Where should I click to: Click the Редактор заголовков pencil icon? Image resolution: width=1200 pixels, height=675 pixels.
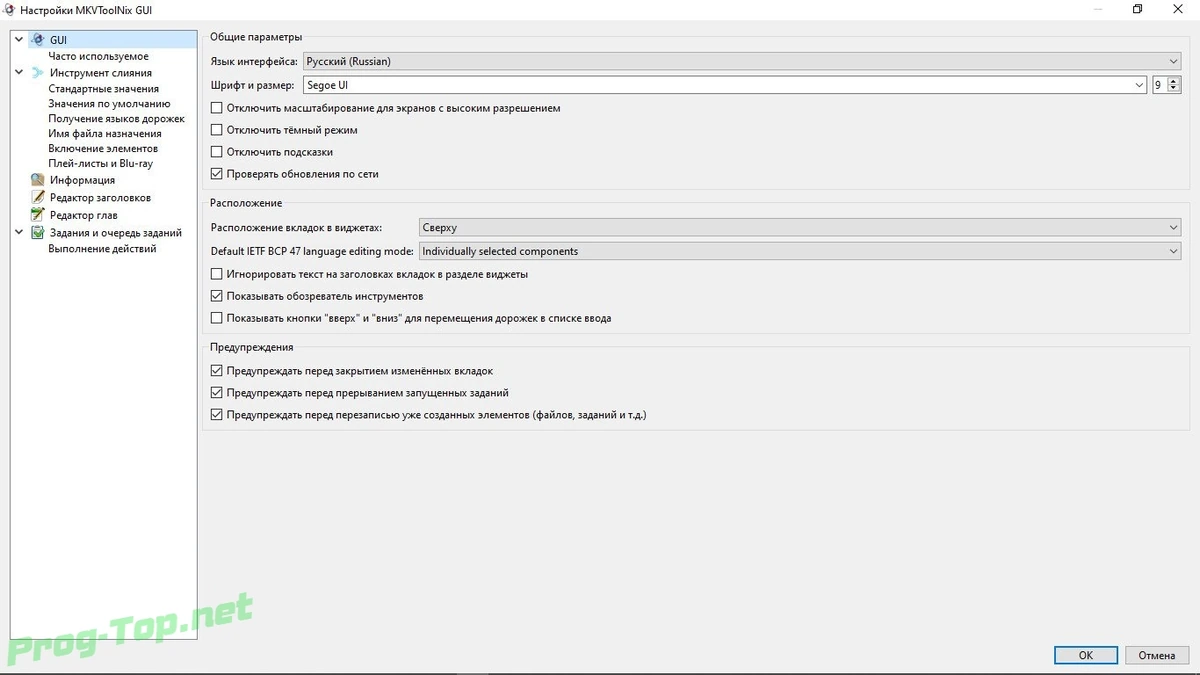(x=38, y=198)
